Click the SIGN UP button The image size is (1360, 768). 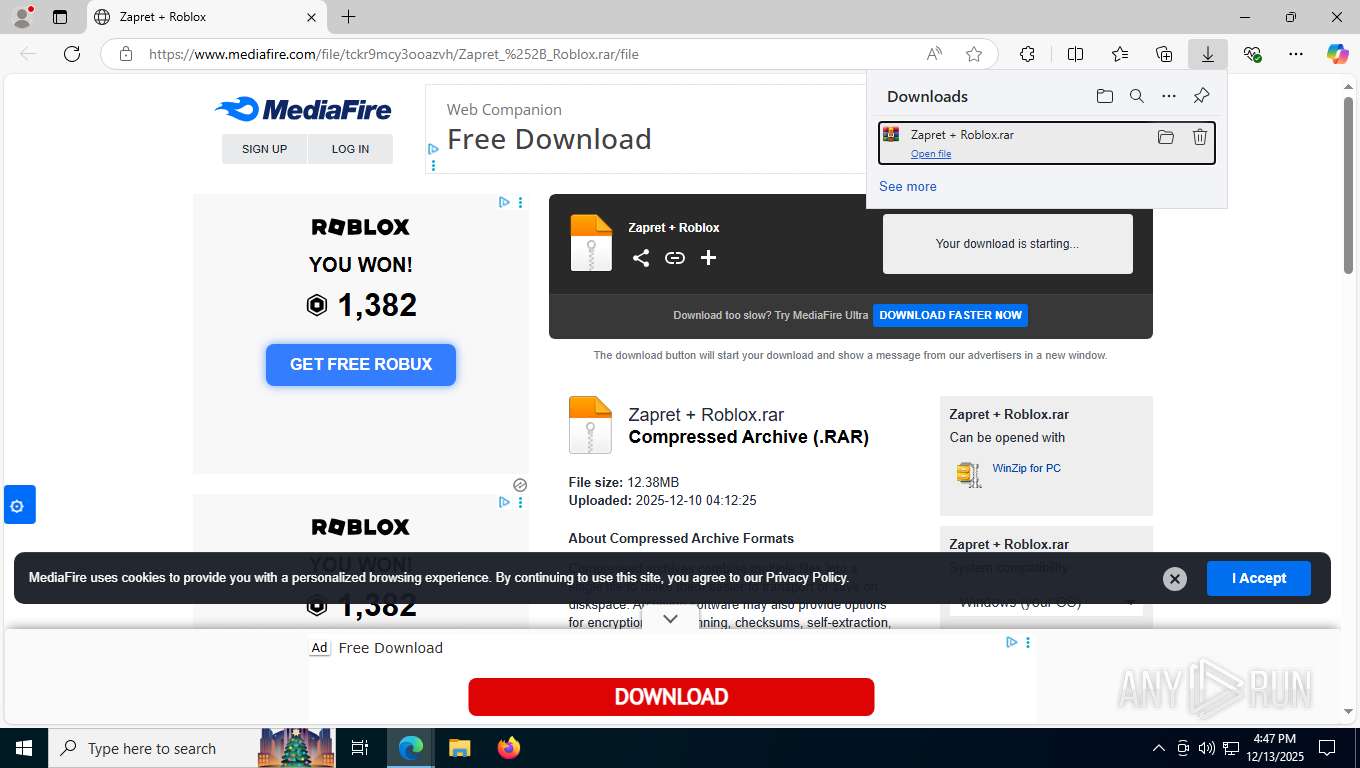point(264,149)
